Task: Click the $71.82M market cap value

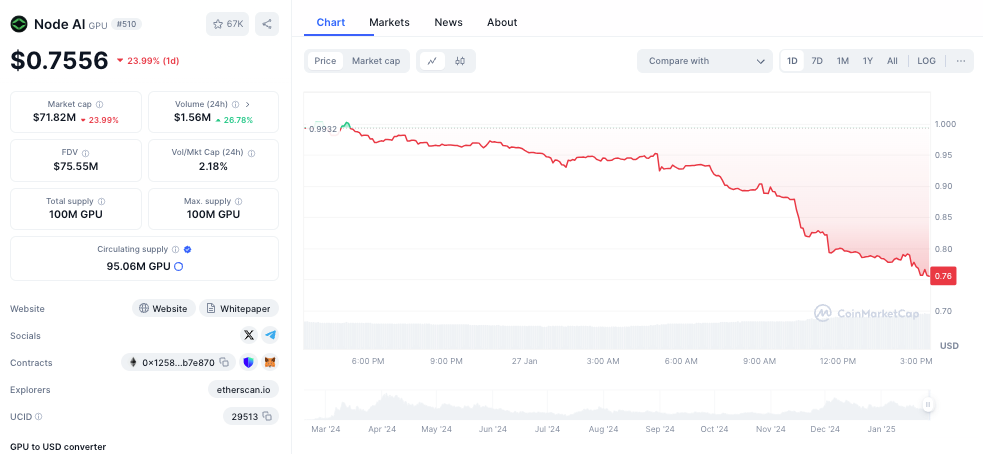Action: (54, 118)
